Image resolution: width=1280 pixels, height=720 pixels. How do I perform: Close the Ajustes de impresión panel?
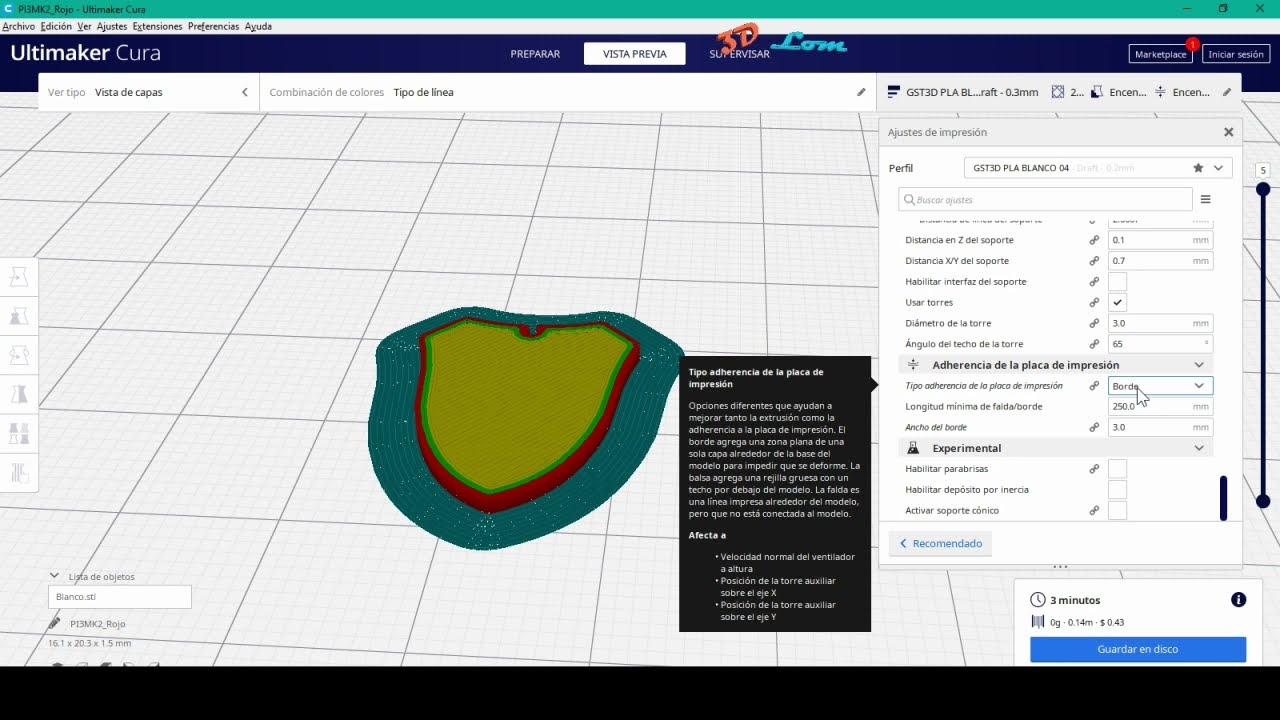point(1229,132)
